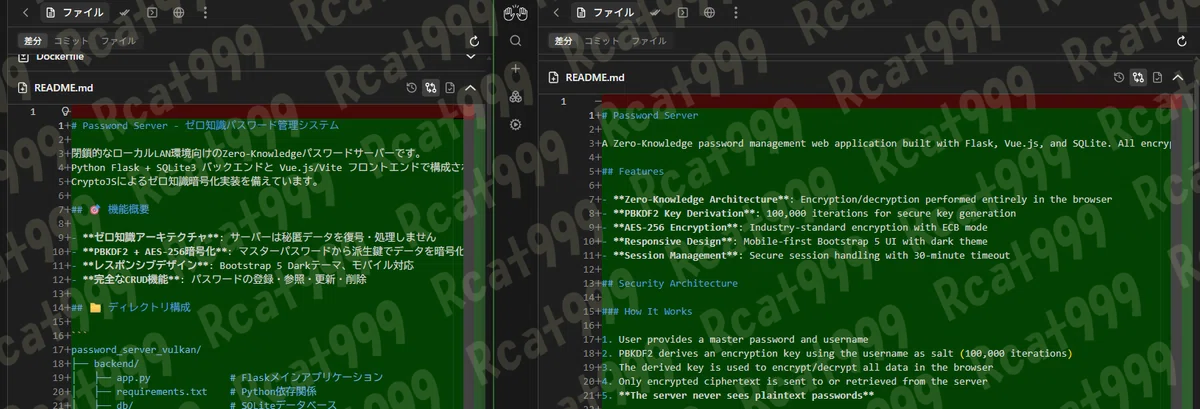
Task: Collapse README.md diff in left pane
Action: tap(471, 88)
